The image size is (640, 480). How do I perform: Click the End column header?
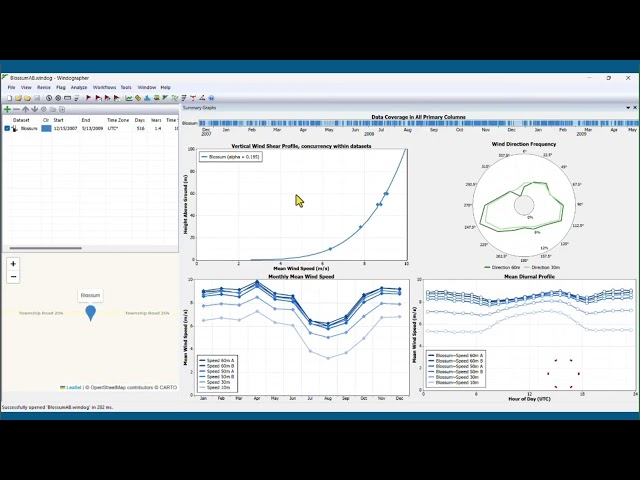85,120
